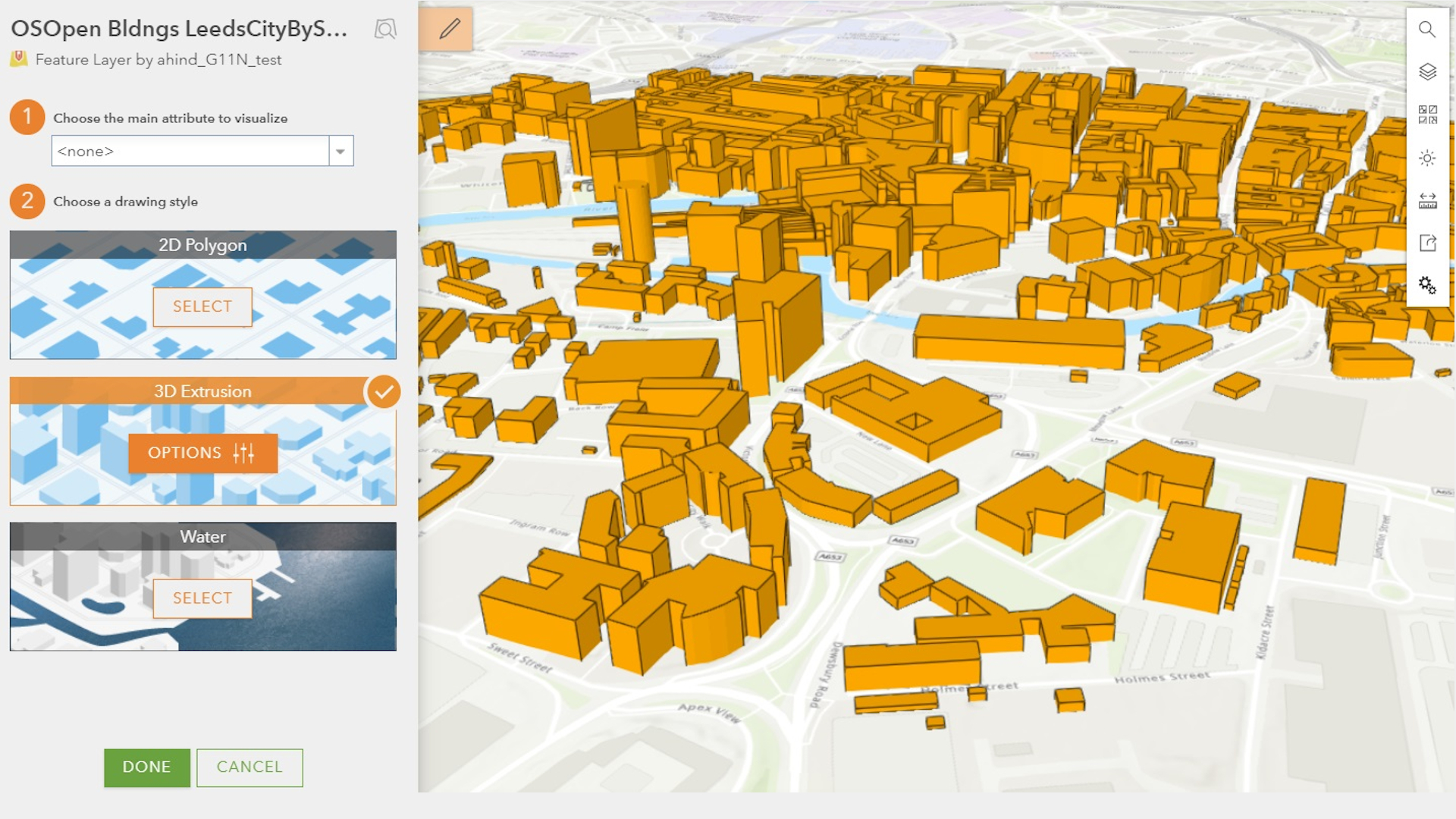Screen dimensions: 1456x819
Task: Open the daylight sun icon tool
Action: pyautogui.click(x=1427, y=158)
